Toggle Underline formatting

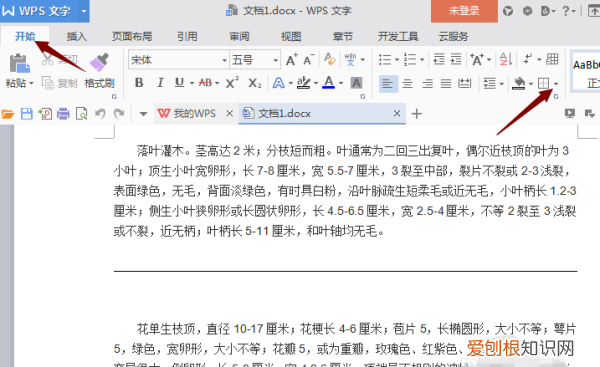coord(179,83)
